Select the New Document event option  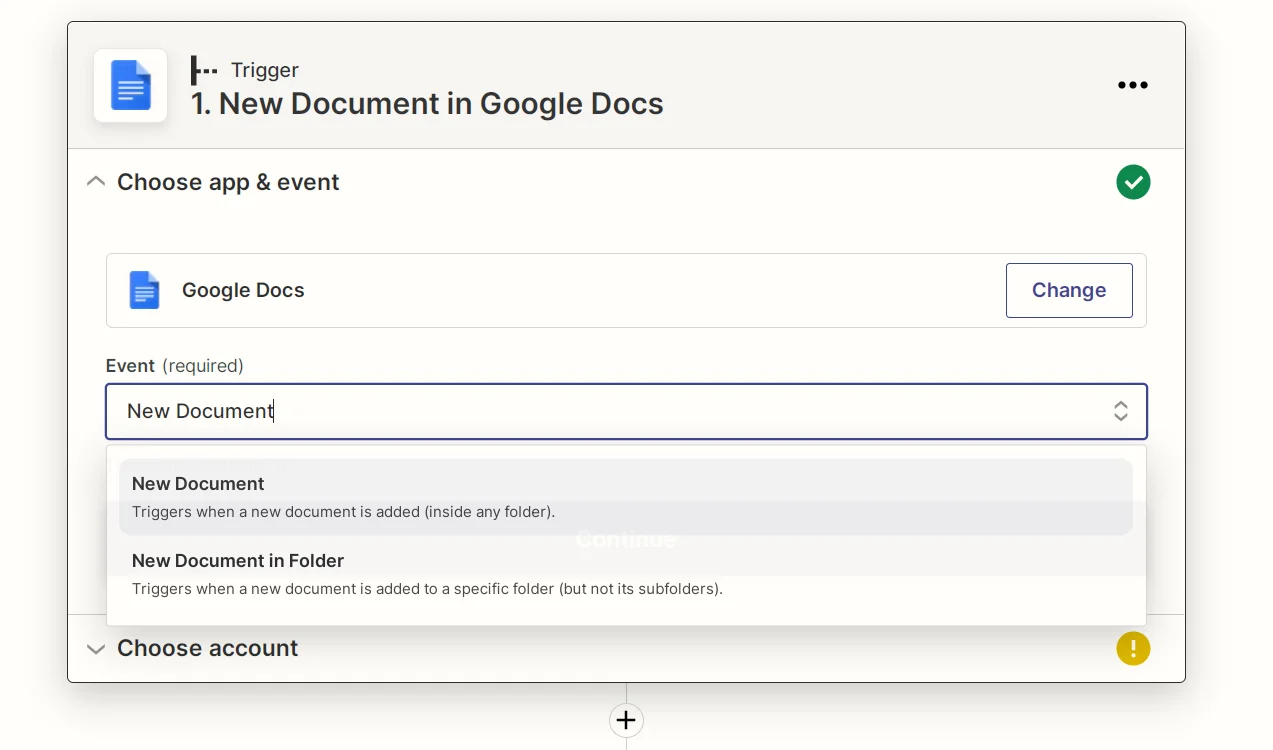[x=625, y=496]
